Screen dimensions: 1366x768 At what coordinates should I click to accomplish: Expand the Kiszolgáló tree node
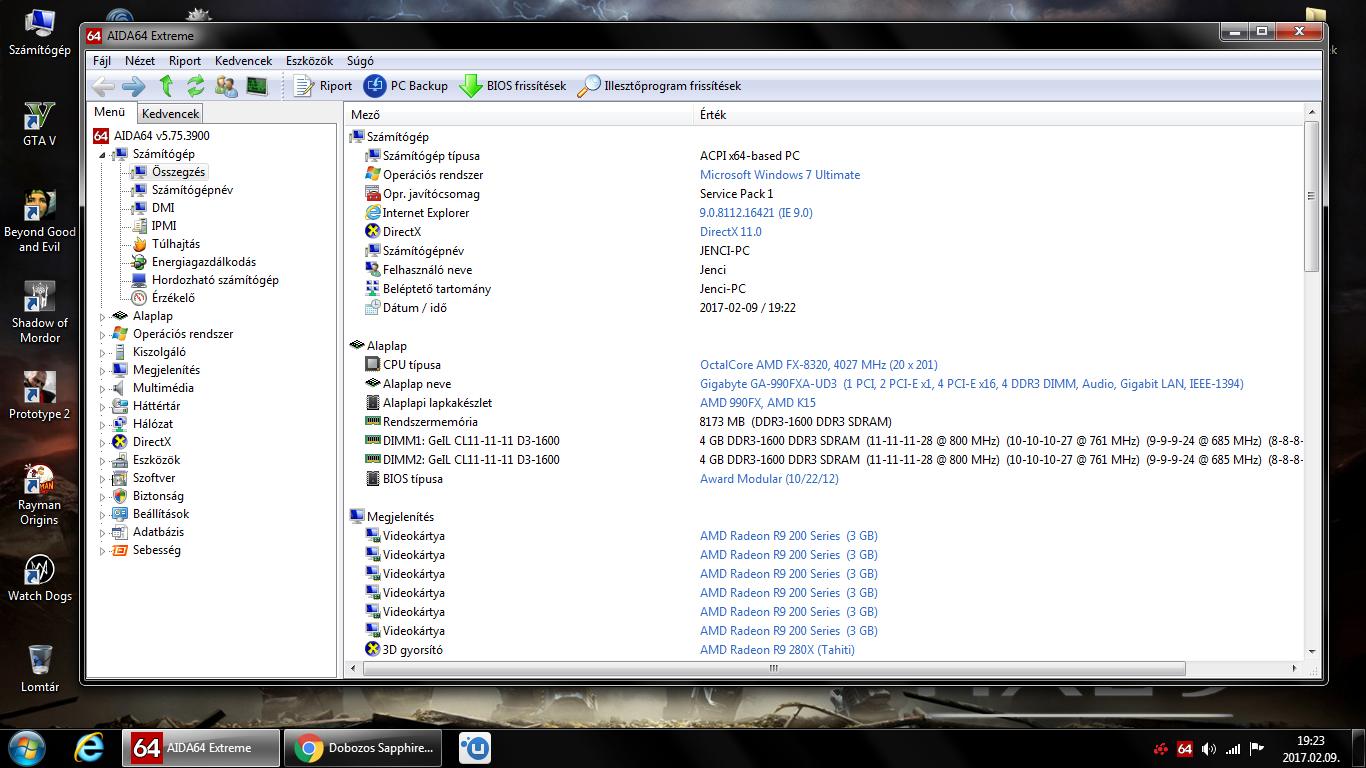click(102, 353)
